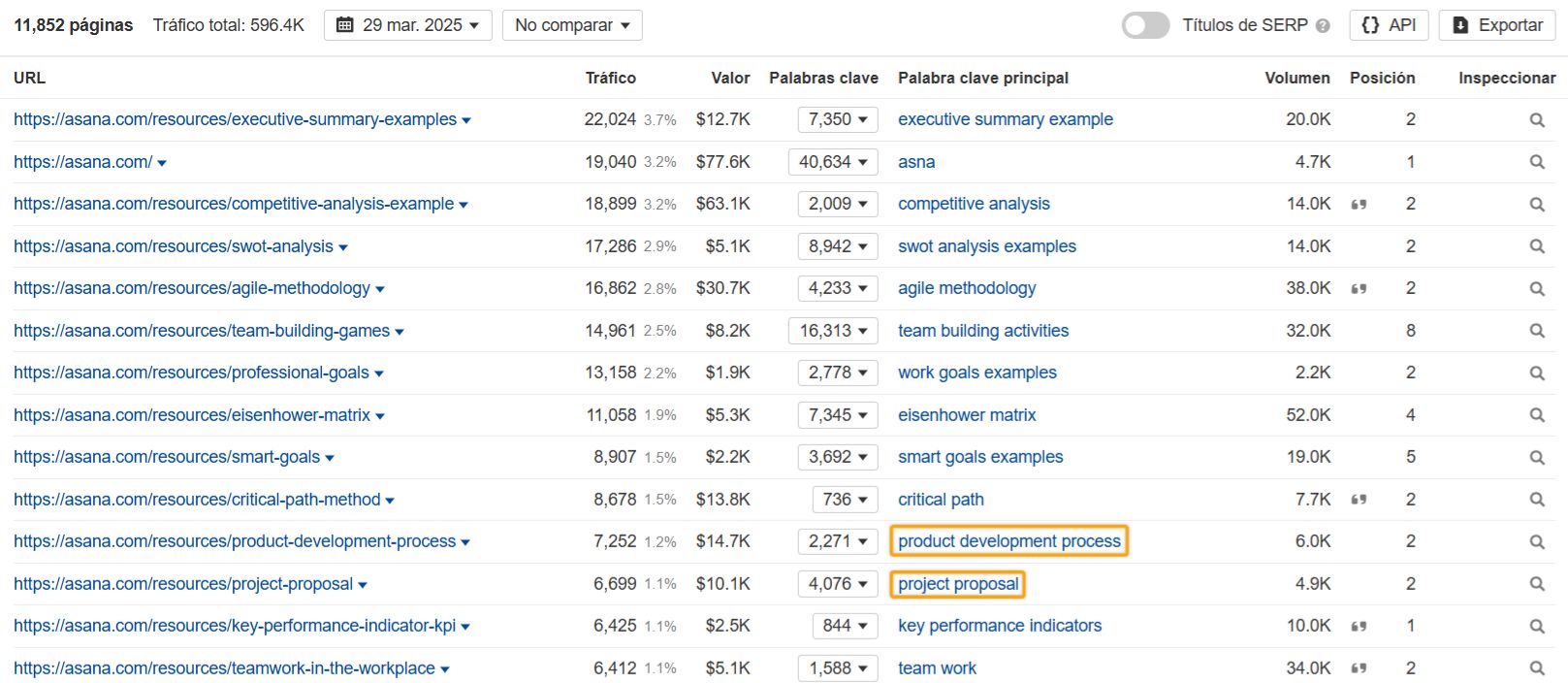Screen dimensions: 1568x683
Task: Toggle the Títulos de SERP switch
Action: (1145, 25)
